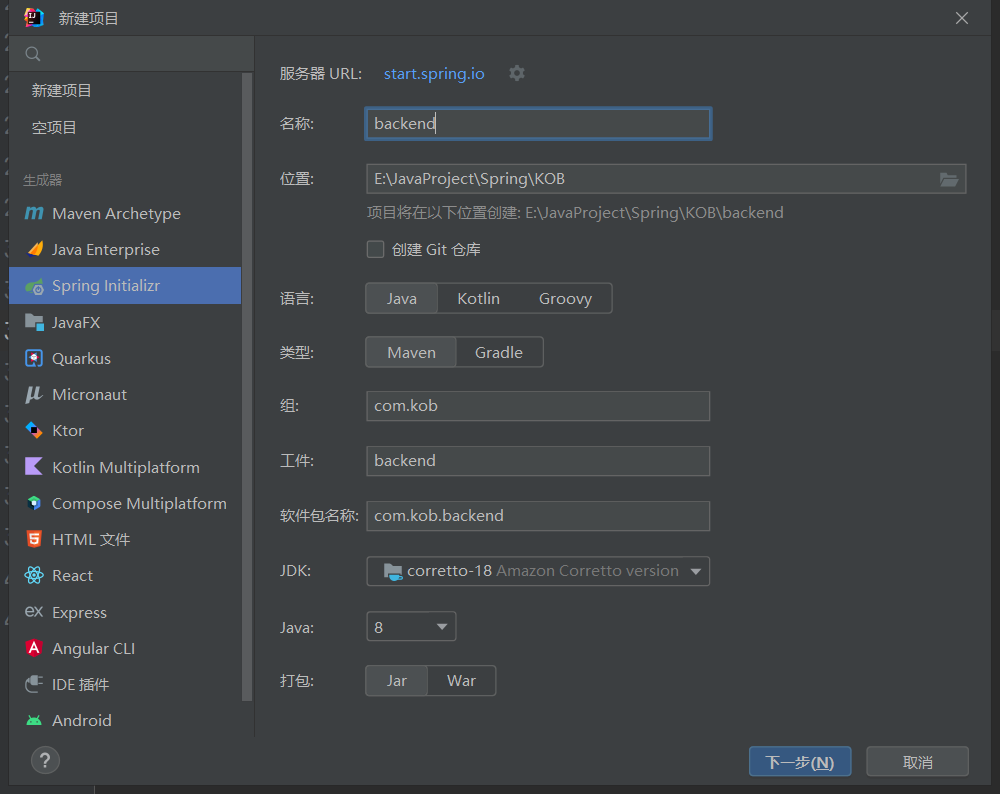The height and width of the screenshot is (794, 1000).
Task: Click the Android robot icon
Action: click(x=34, y=720)
